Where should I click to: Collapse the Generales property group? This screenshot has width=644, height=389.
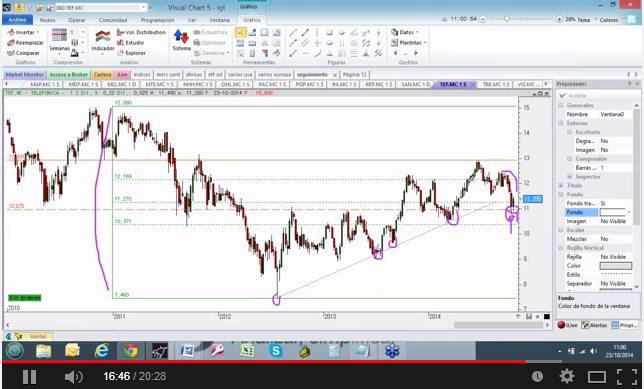[x=561, y=106]
